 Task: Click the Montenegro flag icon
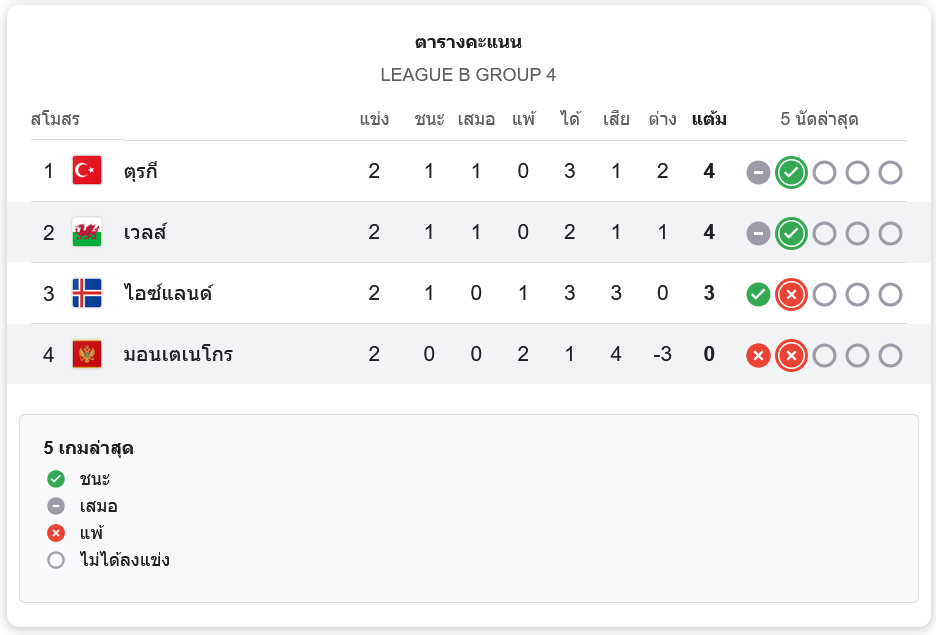click(87, 355)
